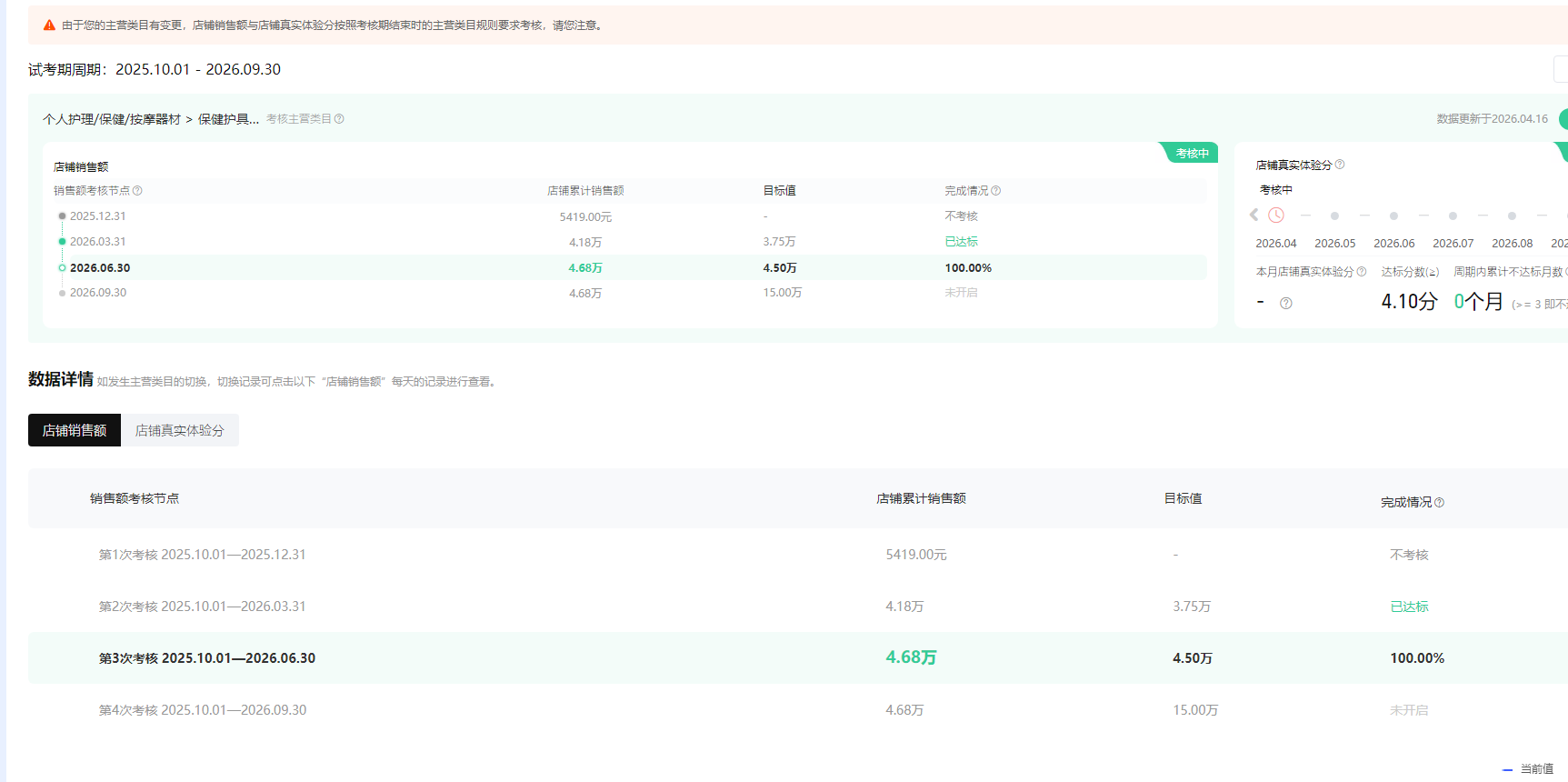Screen dimensions: 1568x782
Task: Click the orange warning triangle icon
Action: tap(49, 25)
